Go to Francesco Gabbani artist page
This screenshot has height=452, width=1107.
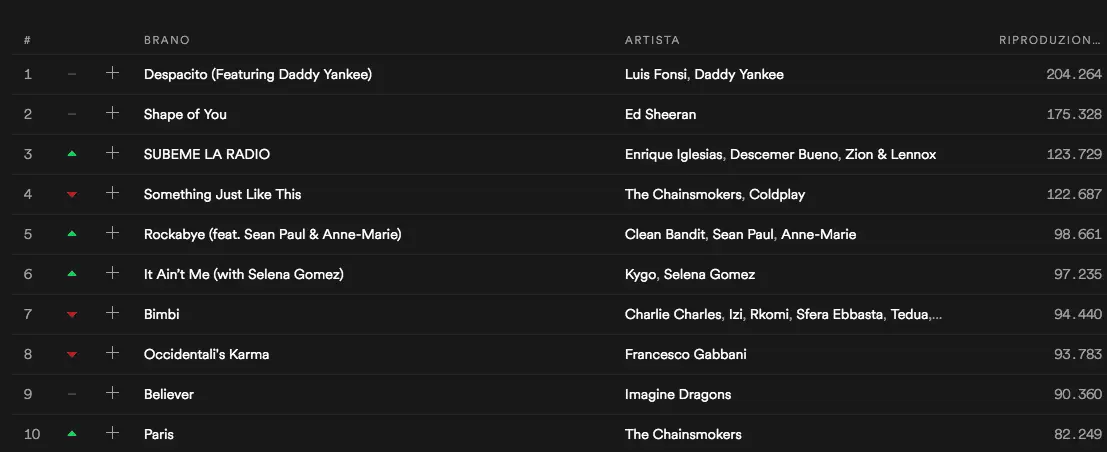click(685, 354)
